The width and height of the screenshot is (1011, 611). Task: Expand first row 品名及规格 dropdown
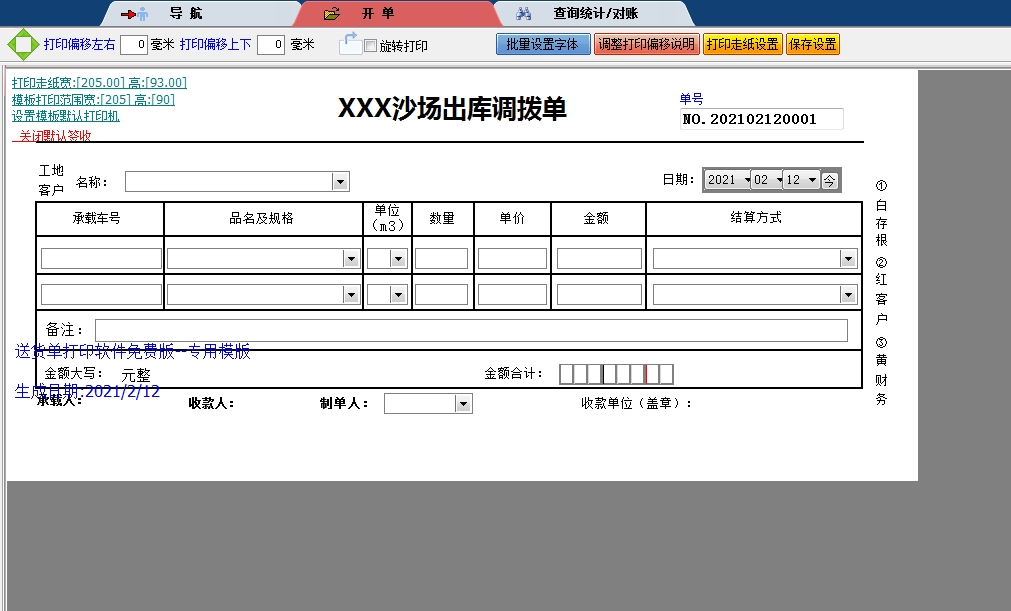(x=350, y=259)
